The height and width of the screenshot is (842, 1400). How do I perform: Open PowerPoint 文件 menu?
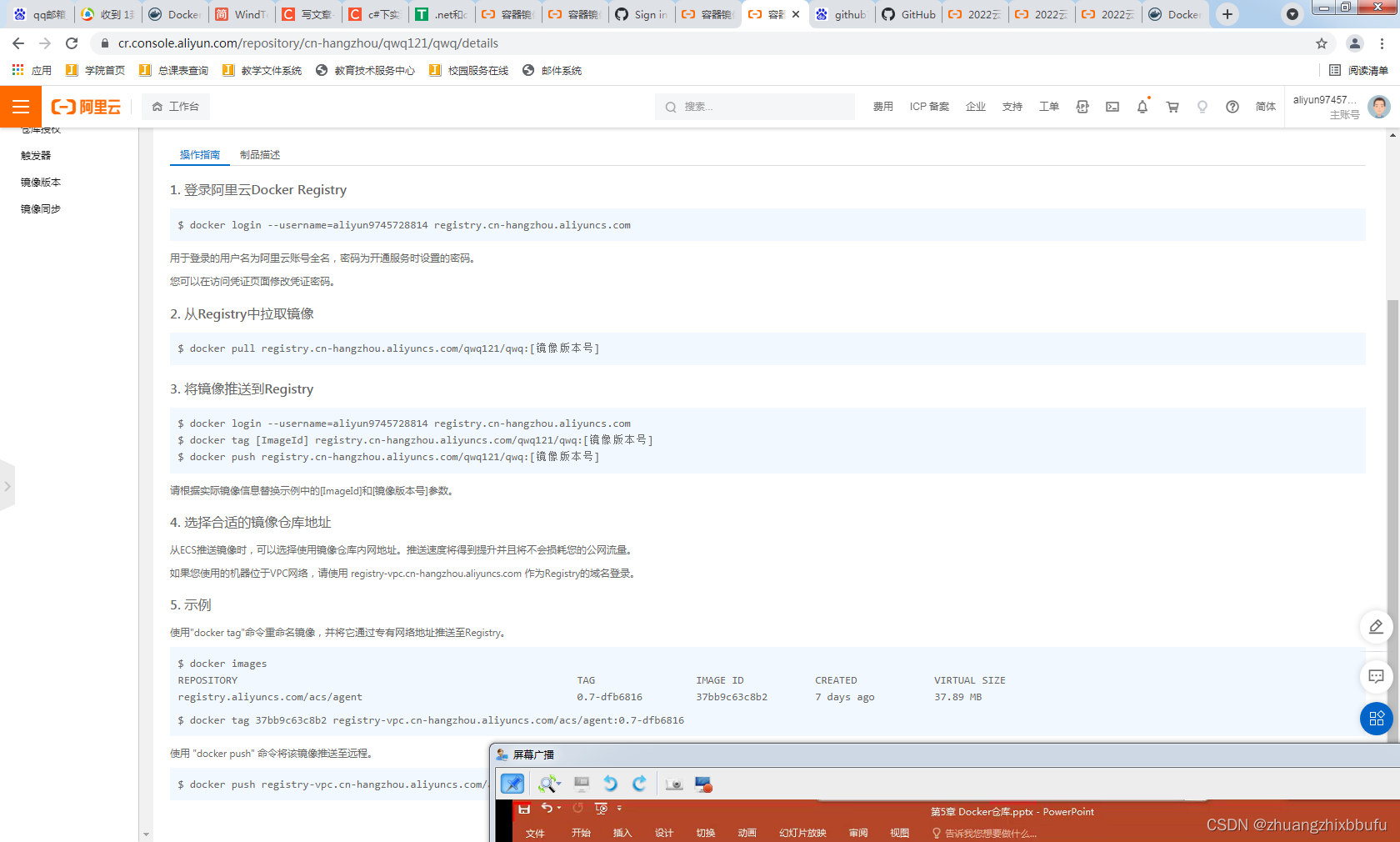pos(535,833)
